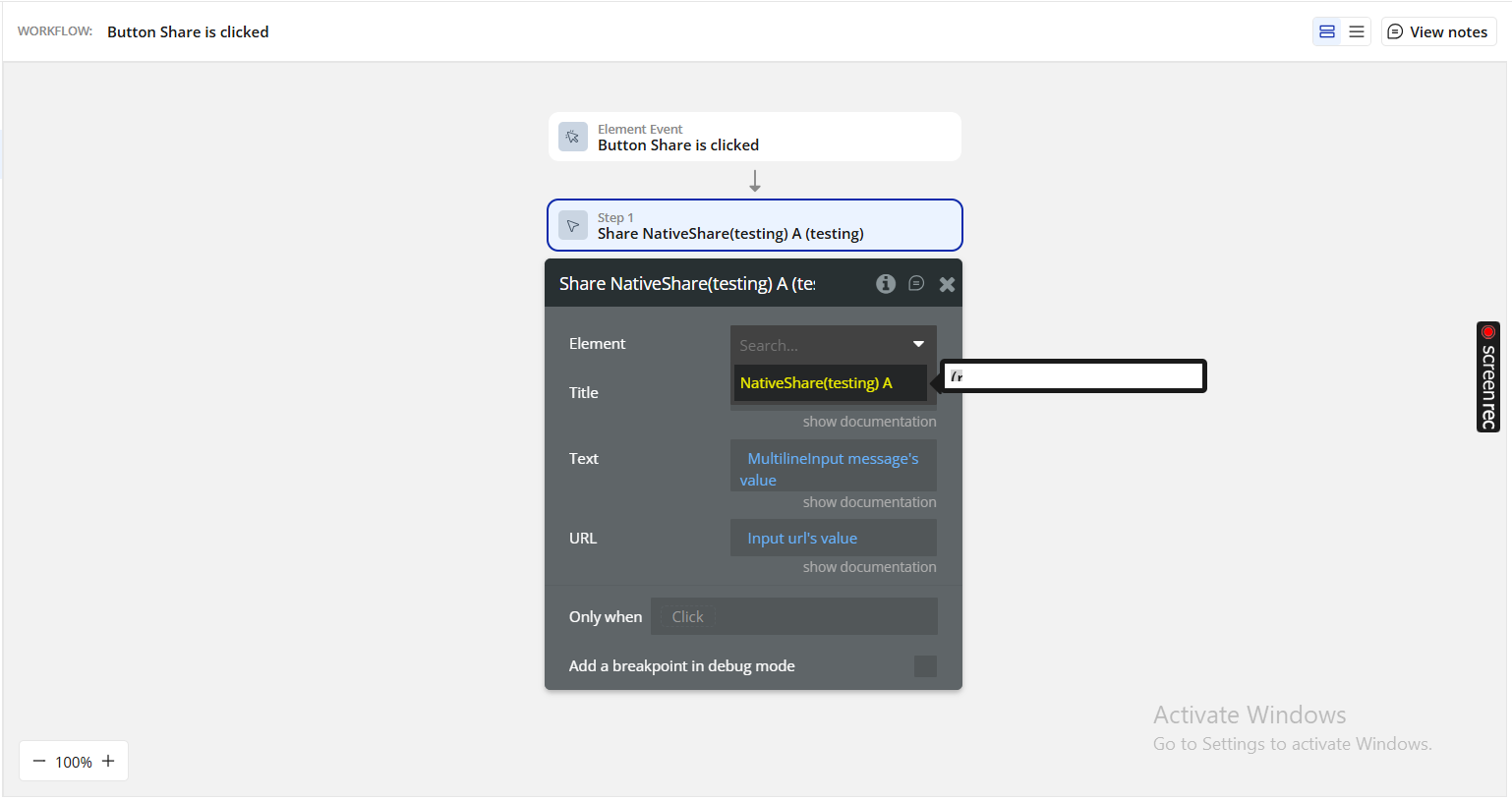Click show documentation under the Text field
Screen dimensions: 1512x801
coord(869,502)
